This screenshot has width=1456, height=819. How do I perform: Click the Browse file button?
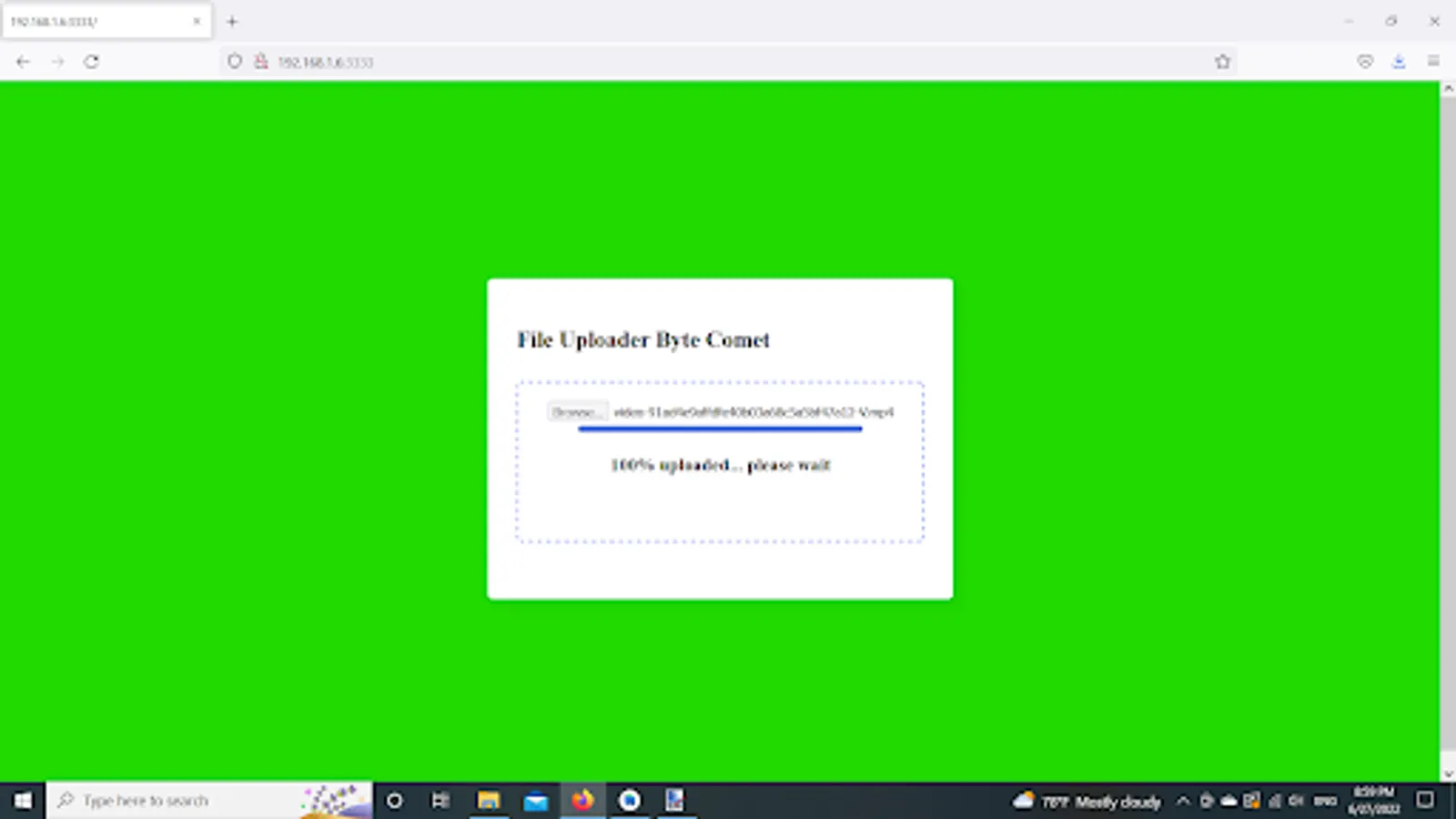click(x=578, y=412)
